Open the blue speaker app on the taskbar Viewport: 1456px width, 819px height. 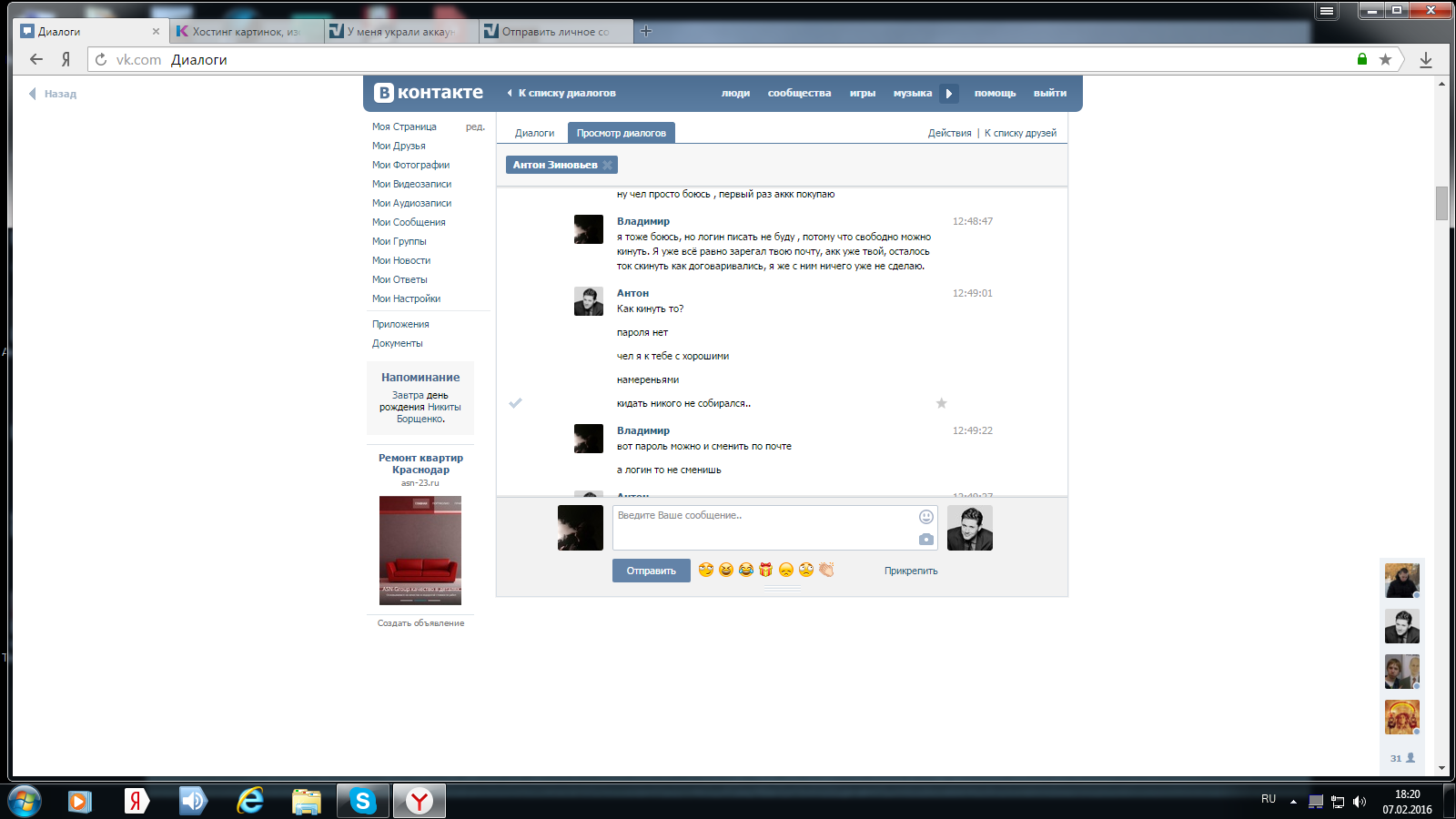193,801
